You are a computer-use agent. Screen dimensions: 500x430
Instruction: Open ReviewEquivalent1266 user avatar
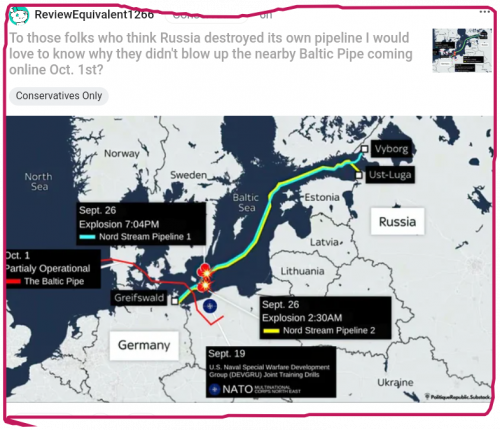[x=19, y=16]
